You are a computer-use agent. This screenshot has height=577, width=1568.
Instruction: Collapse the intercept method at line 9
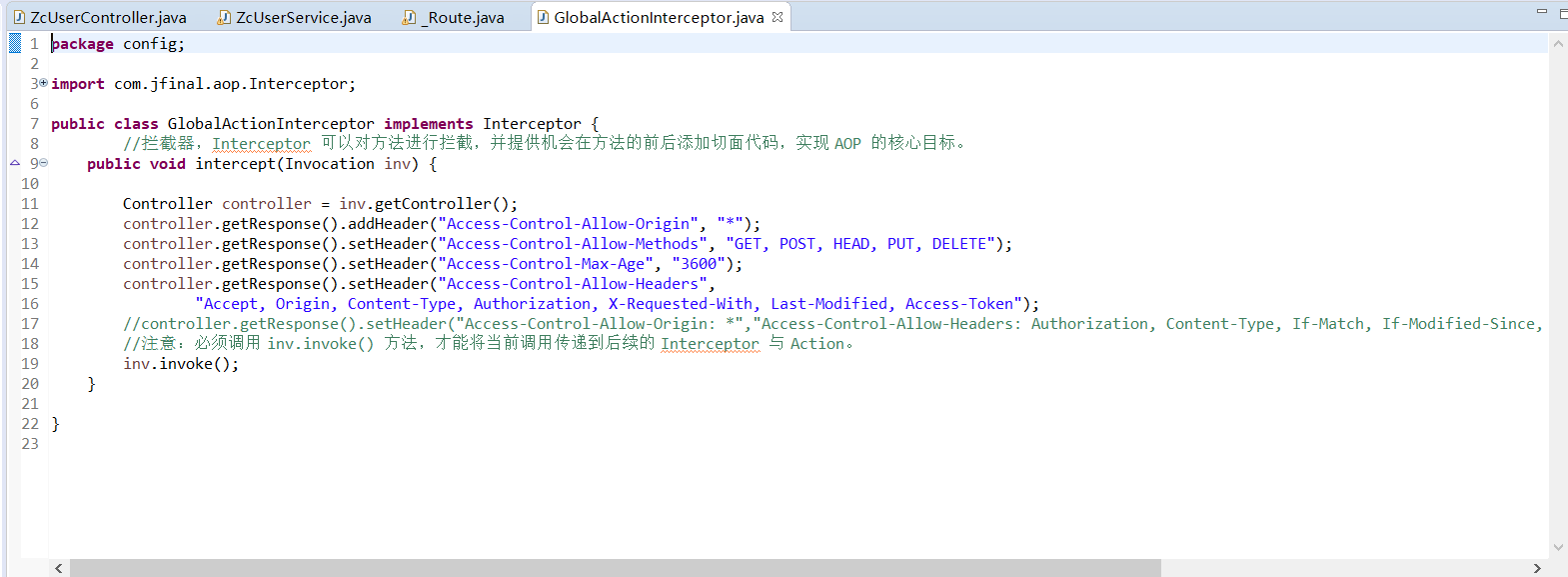click(x=43, y=163)
